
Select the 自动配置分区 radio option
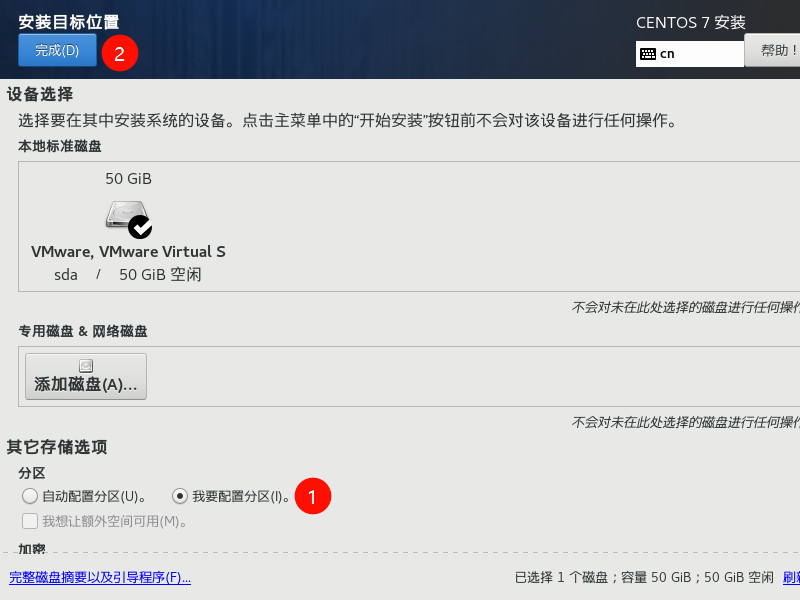coord(30,496)
